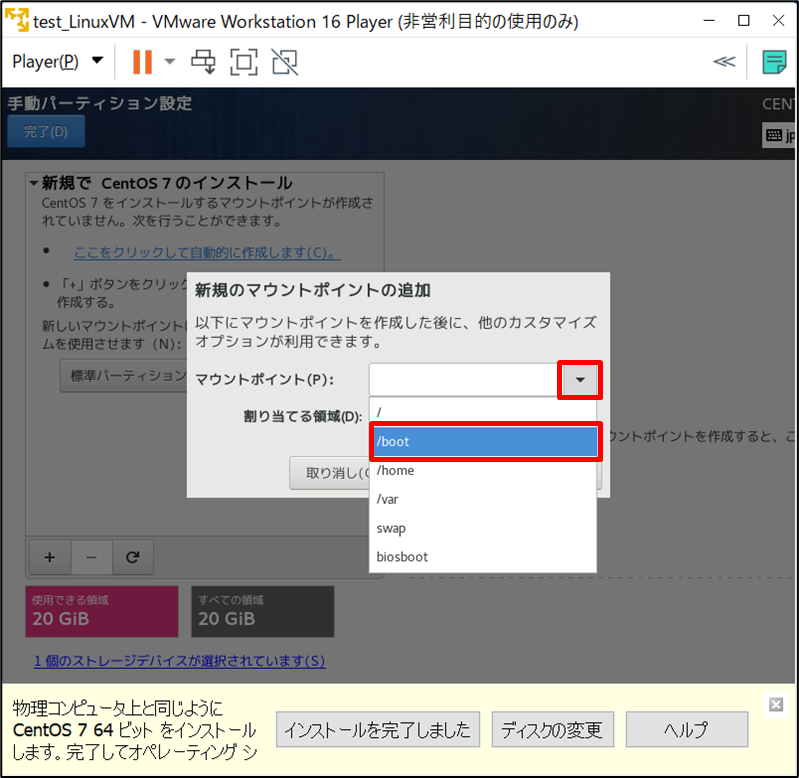
Task: Click the jp keyboard layout indicator
Action: 780,135
